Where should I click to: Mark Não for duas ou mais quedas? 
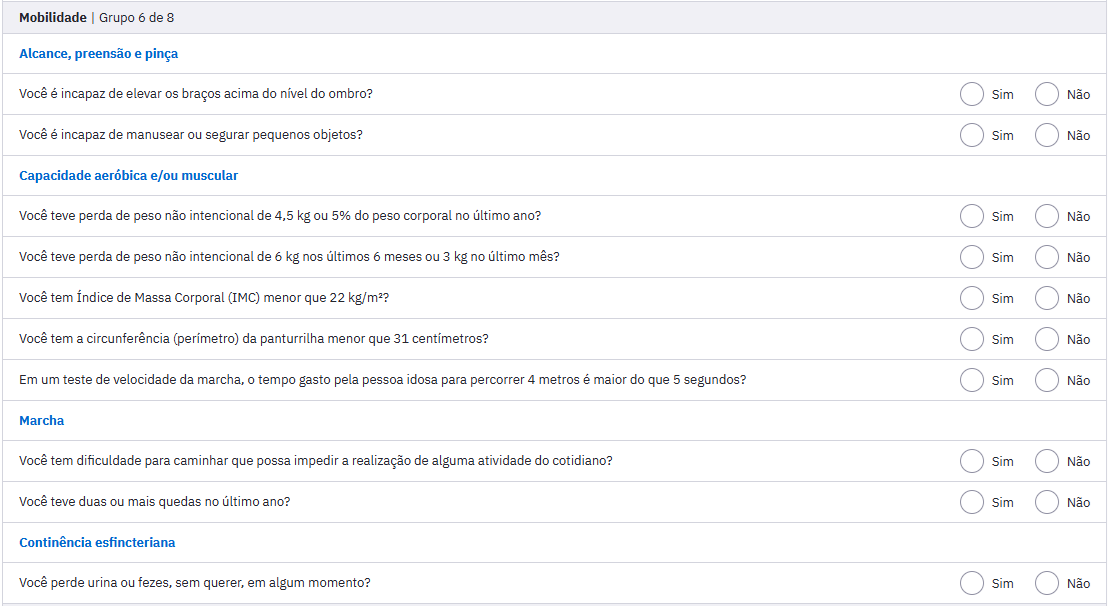(1047, 502)
